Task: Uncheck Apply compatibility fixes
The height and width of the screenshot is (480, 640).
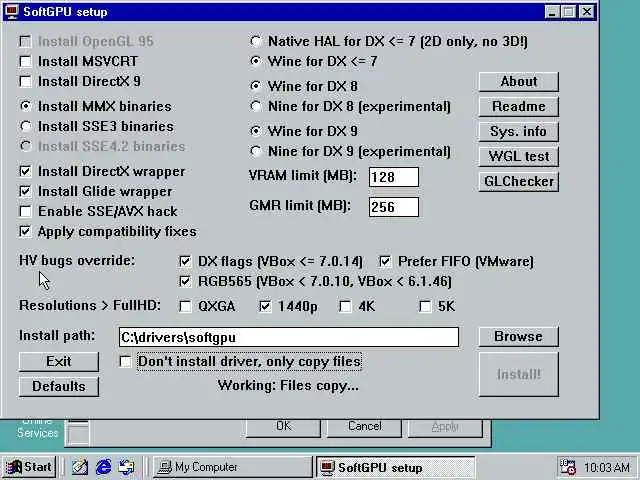Action: coord(25,231)
